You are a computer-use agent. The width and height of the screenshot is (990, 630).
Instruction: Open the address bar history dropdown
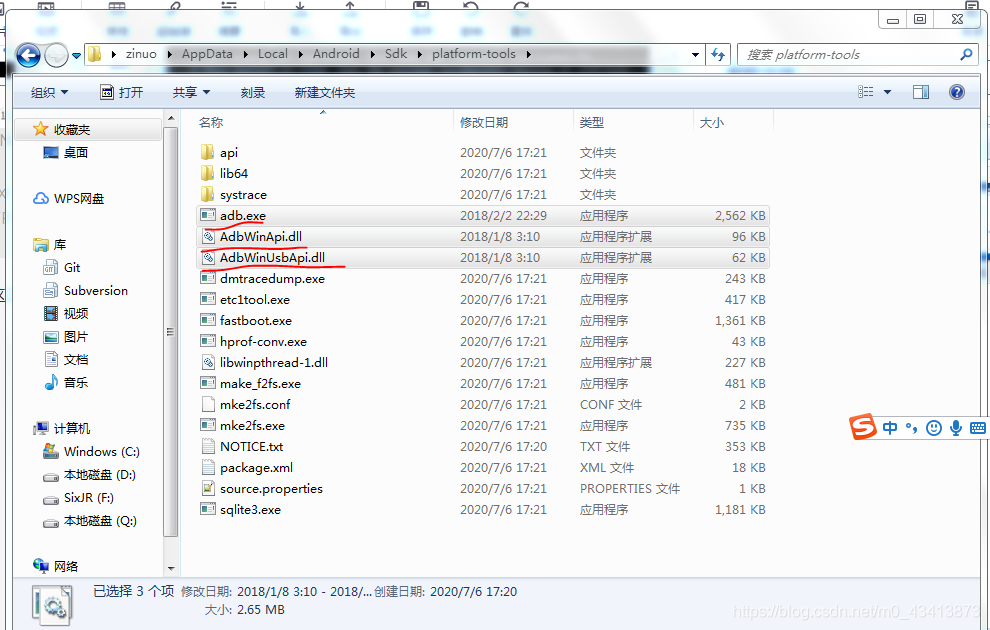pyautogui.click(x=695, y=55)
